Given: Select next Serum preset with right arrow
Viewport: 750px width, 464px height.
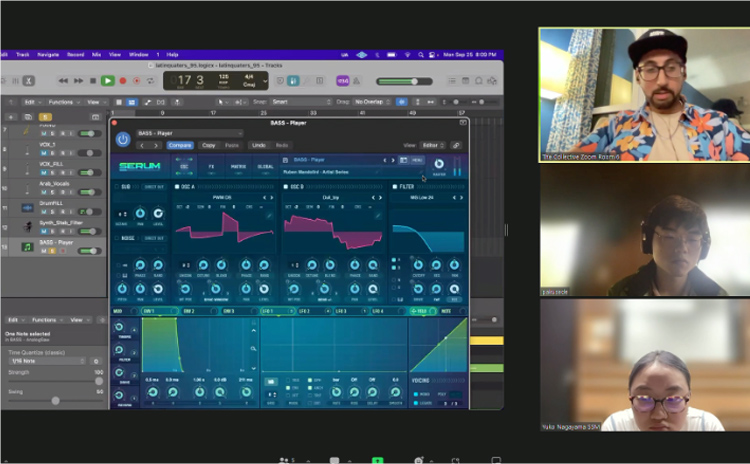Looking at the screenshot, I should pos(393,160).
